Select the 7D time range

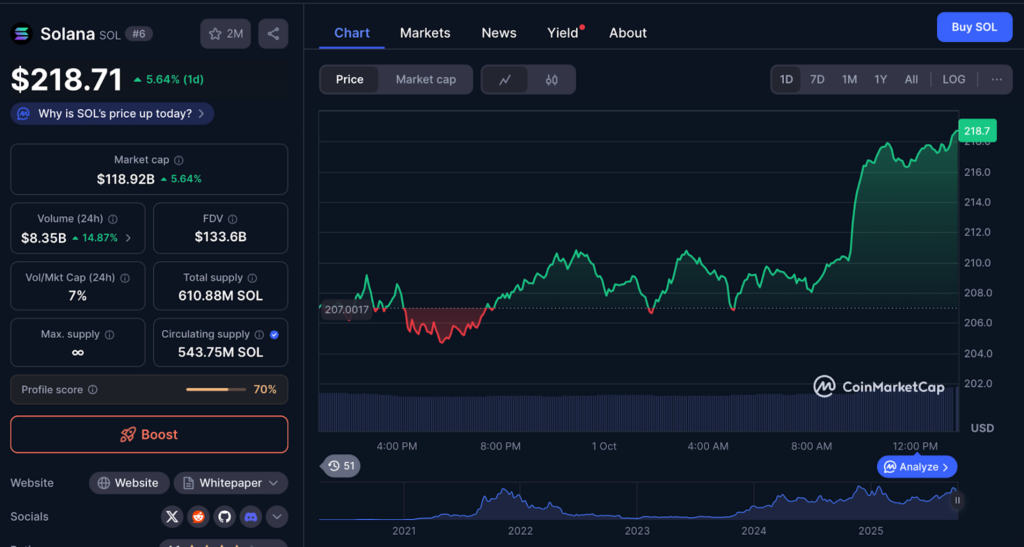pos(817,80)
